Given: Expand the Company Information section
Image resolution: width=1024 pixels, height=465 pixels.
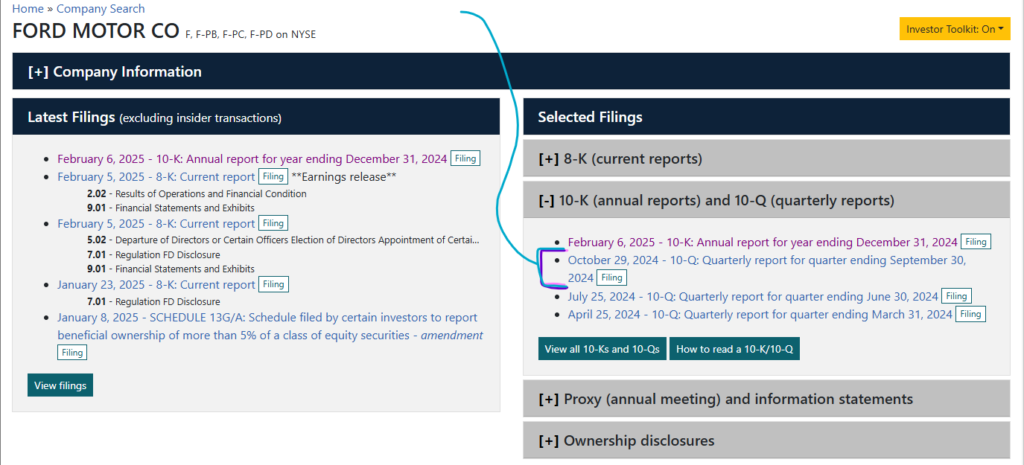Looking at the screenshot, I should click(115, 72).
